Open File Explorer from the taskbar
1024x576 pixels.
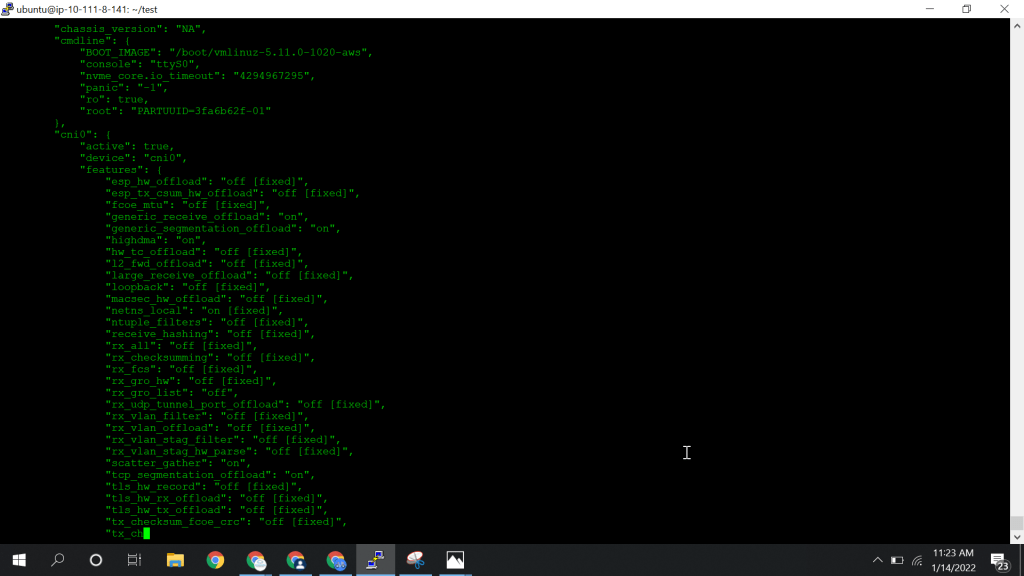coord(175,561)
